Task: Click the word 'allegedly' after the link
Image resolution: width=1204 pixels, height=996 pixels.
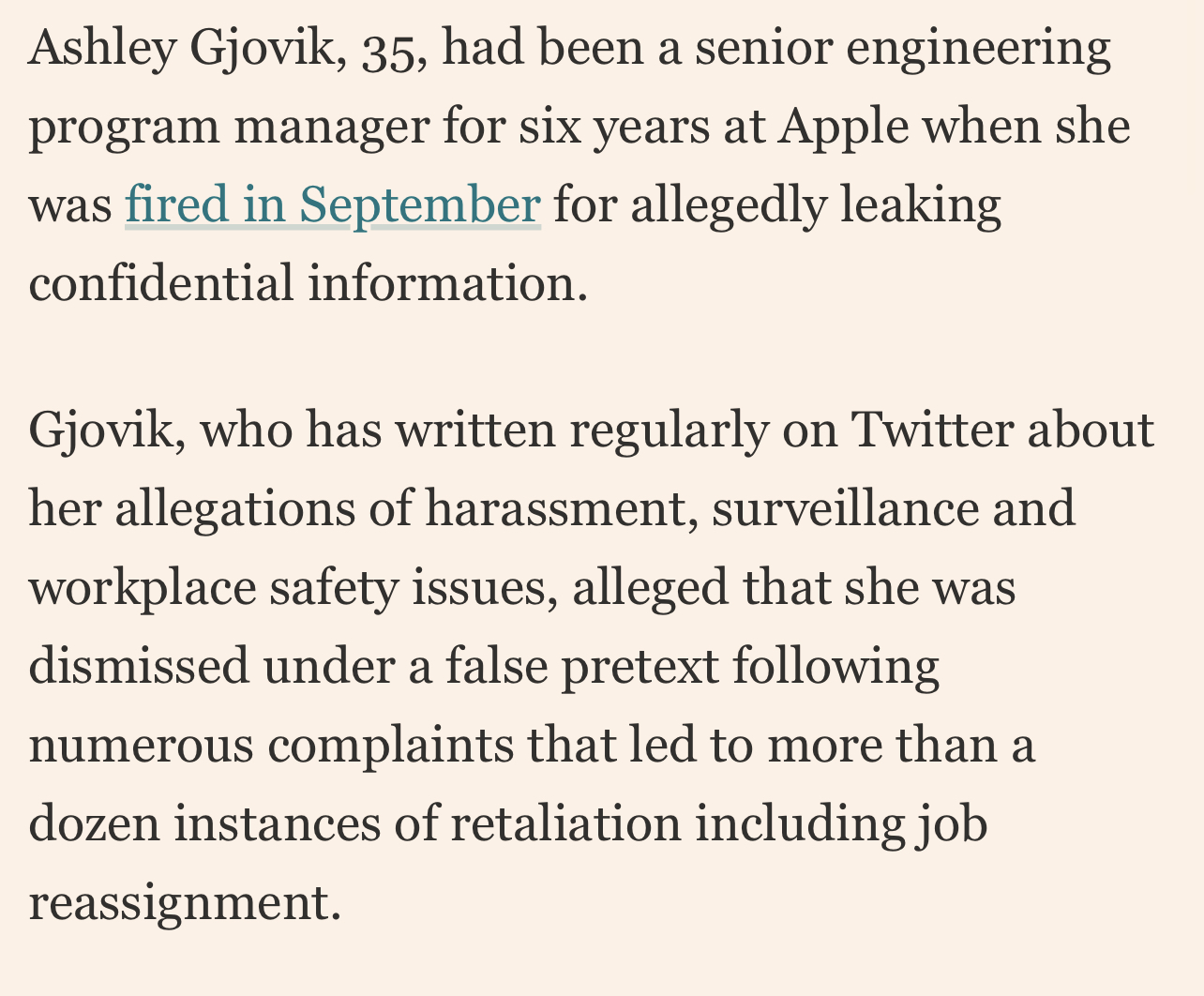Action: click(730, 205)
